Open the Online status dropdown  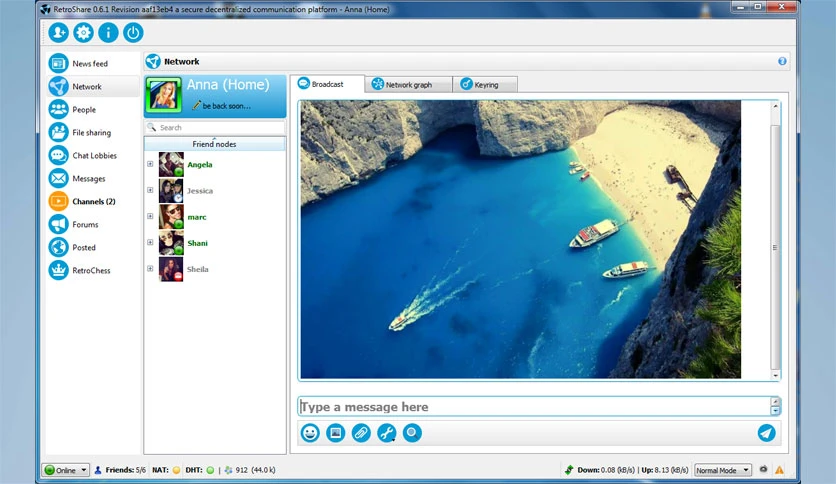tap(66, 470)
